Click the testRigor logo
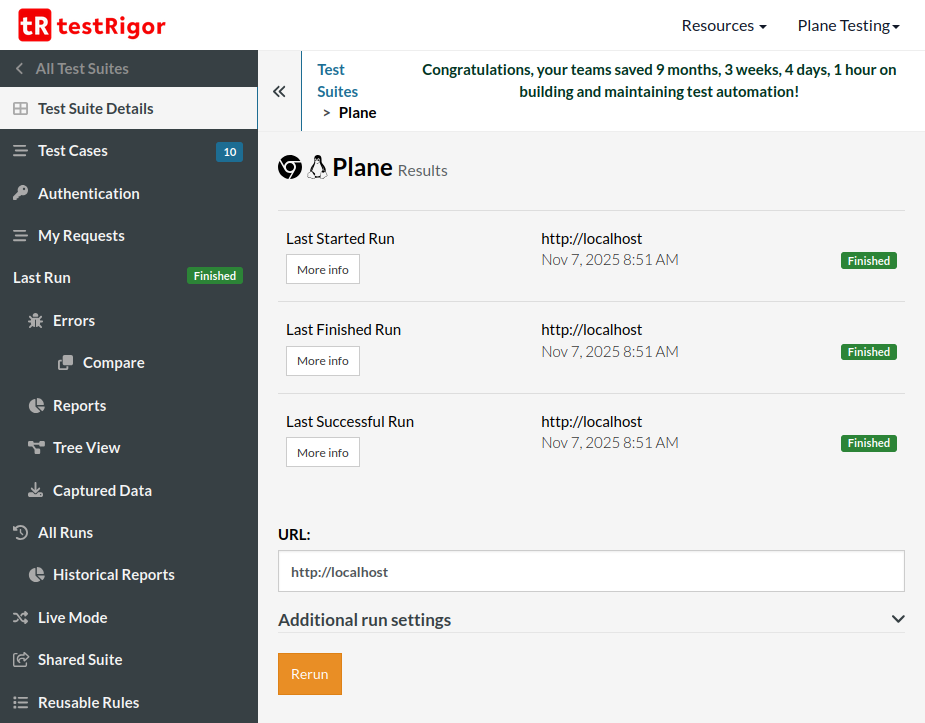925x723 pixels. (x=92, y=25)
